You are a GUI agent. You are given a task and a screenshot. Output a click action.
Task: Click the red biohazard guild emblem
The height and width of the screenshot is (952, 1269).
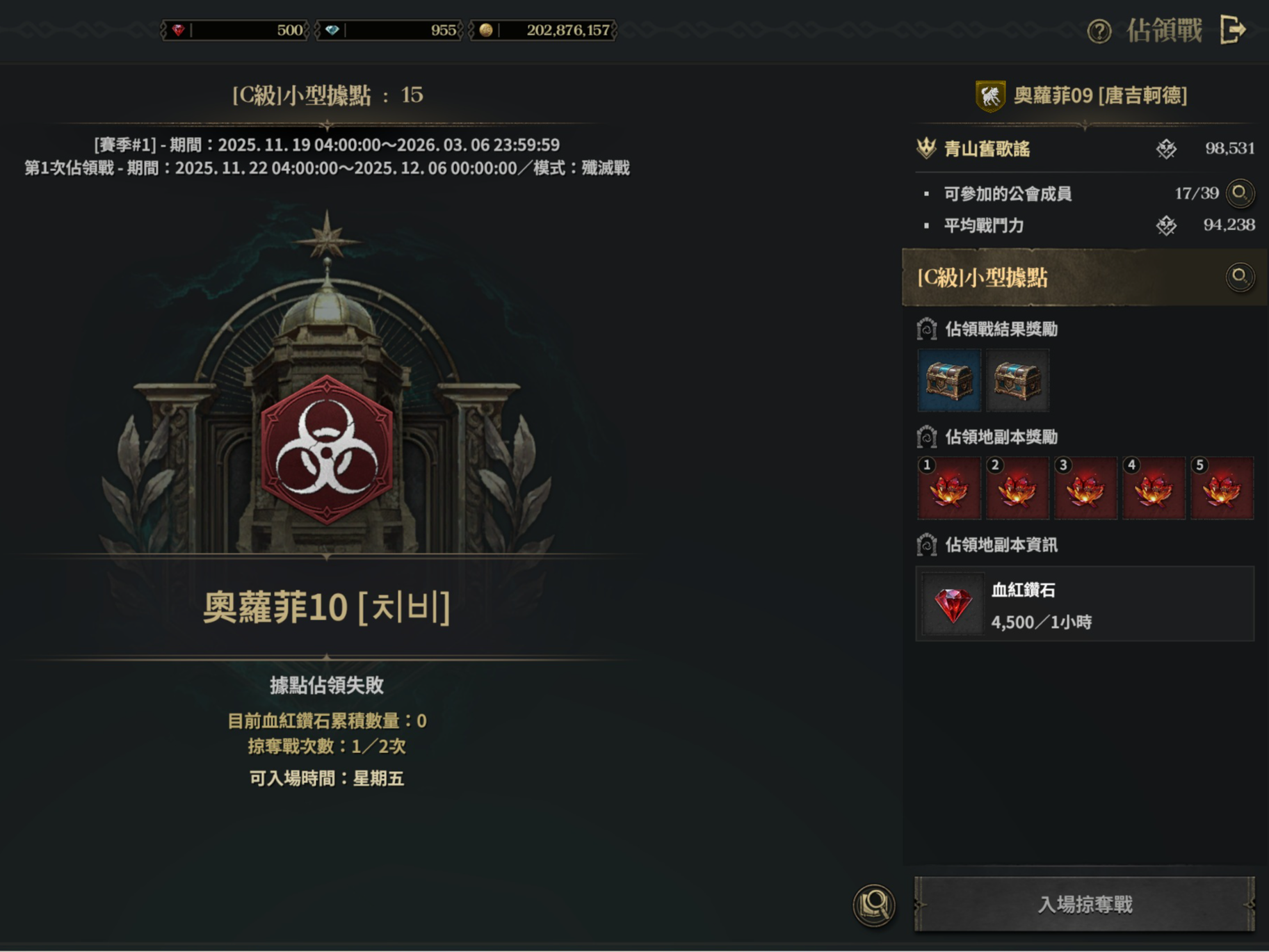click(x=327, y=450)
